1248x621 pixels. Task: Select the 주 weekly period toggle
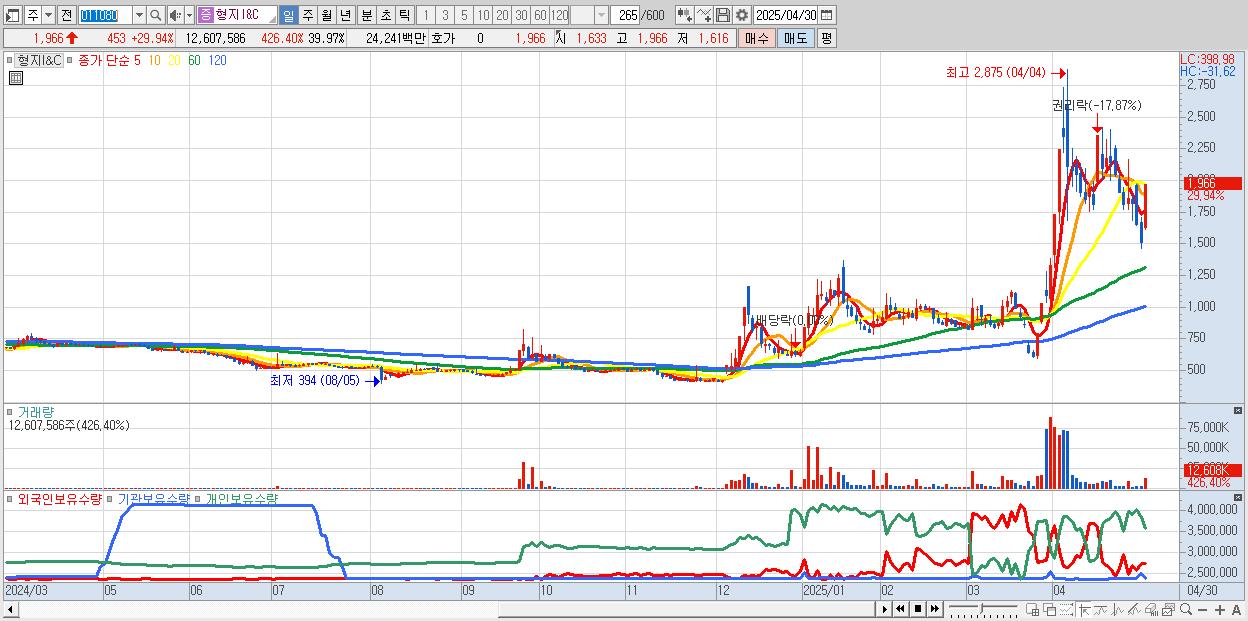coord(308,15)
